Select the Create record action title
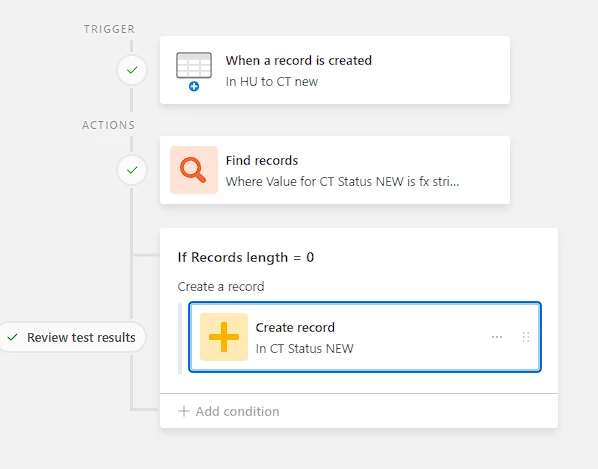Screen dimensions: 598x469 click(x=295, y=328)
